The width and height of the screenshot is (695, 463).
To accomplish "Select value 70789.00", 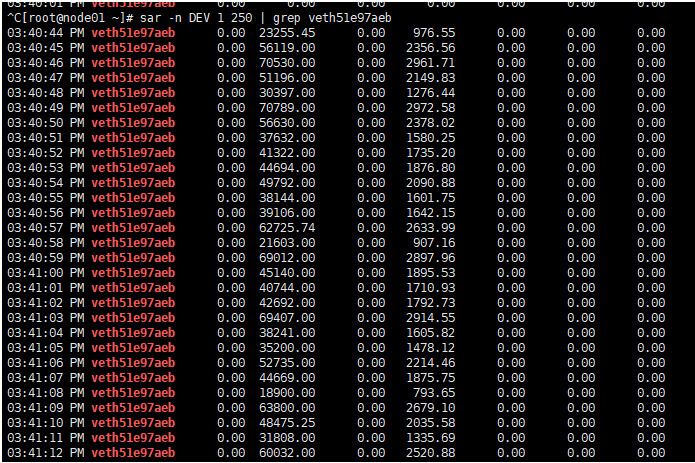I will pyautogui.click(x=287, y=108).
